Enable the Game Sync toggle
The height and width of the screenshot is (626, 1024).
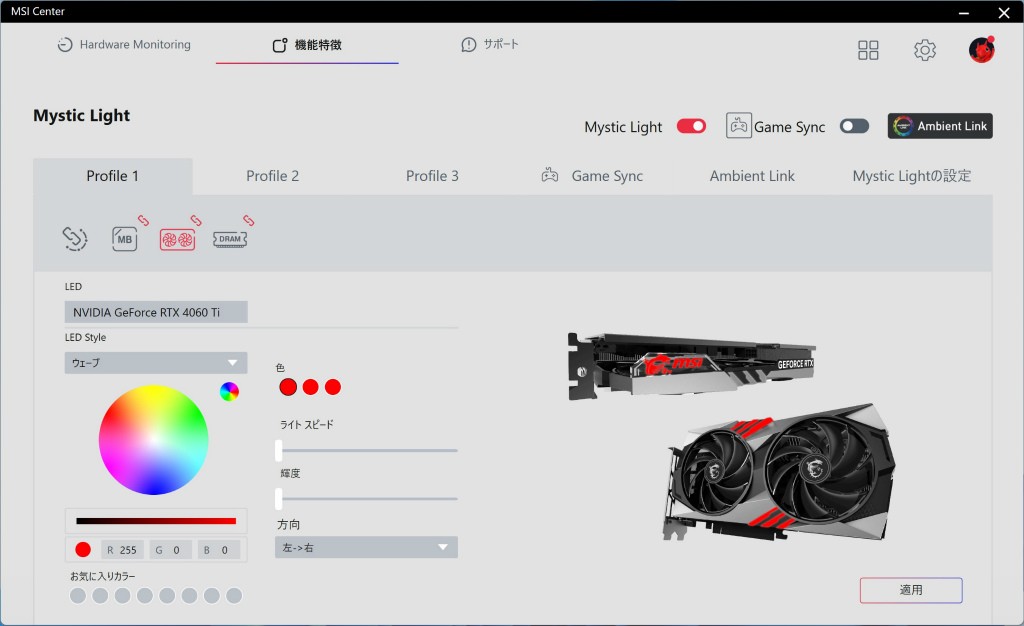point(854,126)
